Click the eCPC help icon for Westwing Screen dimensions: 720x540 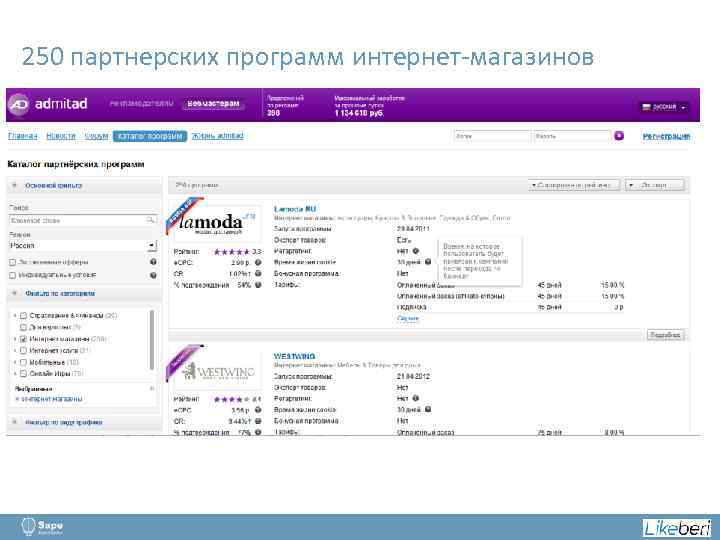258,410
